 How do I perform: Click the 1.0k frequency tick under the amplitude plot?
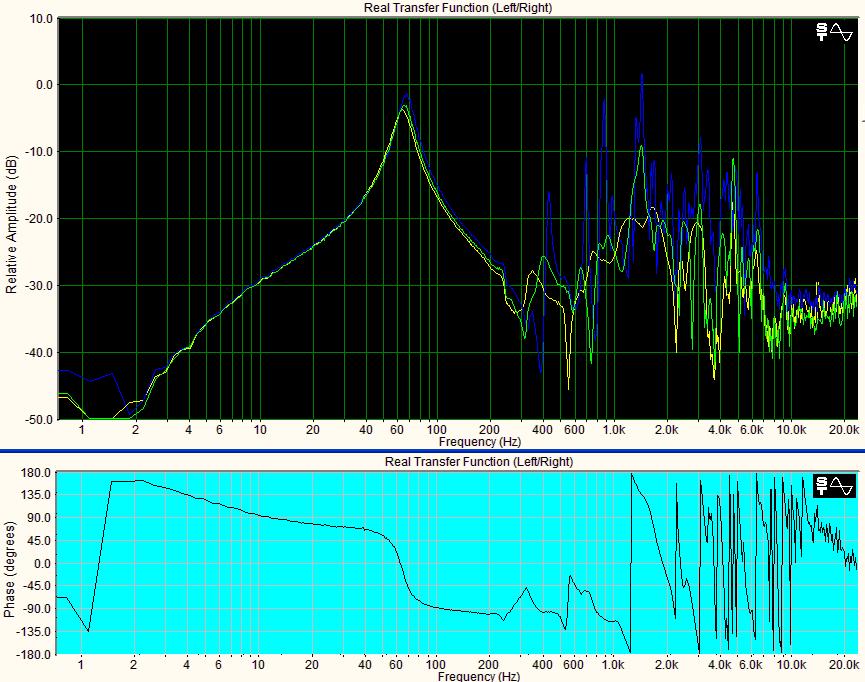coord(613,430)
